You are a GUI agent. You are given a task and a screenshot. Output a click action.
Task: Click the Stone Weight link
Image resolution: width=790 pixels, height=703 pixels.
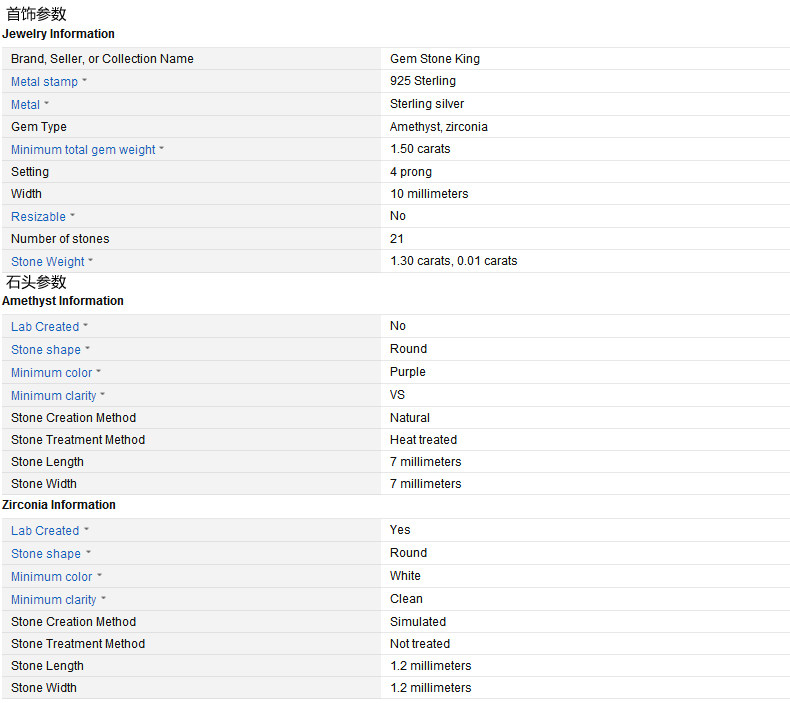[x=47, y=262]
